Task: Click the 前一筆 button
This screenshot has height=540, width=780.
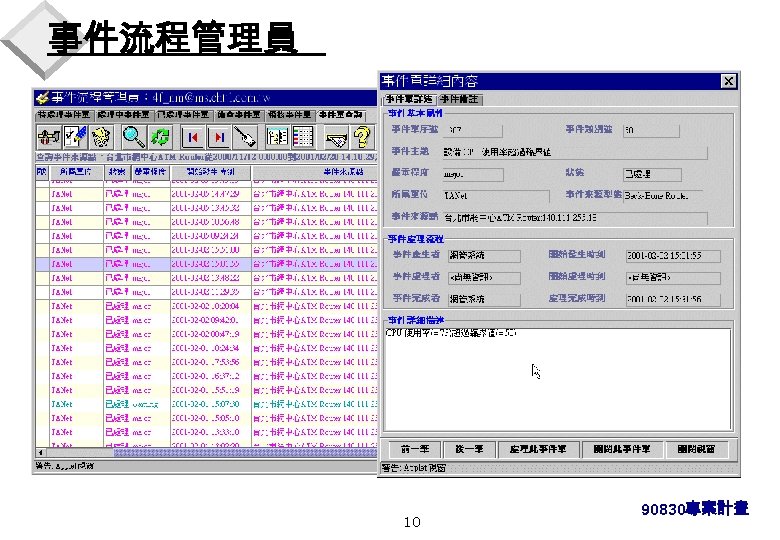Action: tap(415, 449)
